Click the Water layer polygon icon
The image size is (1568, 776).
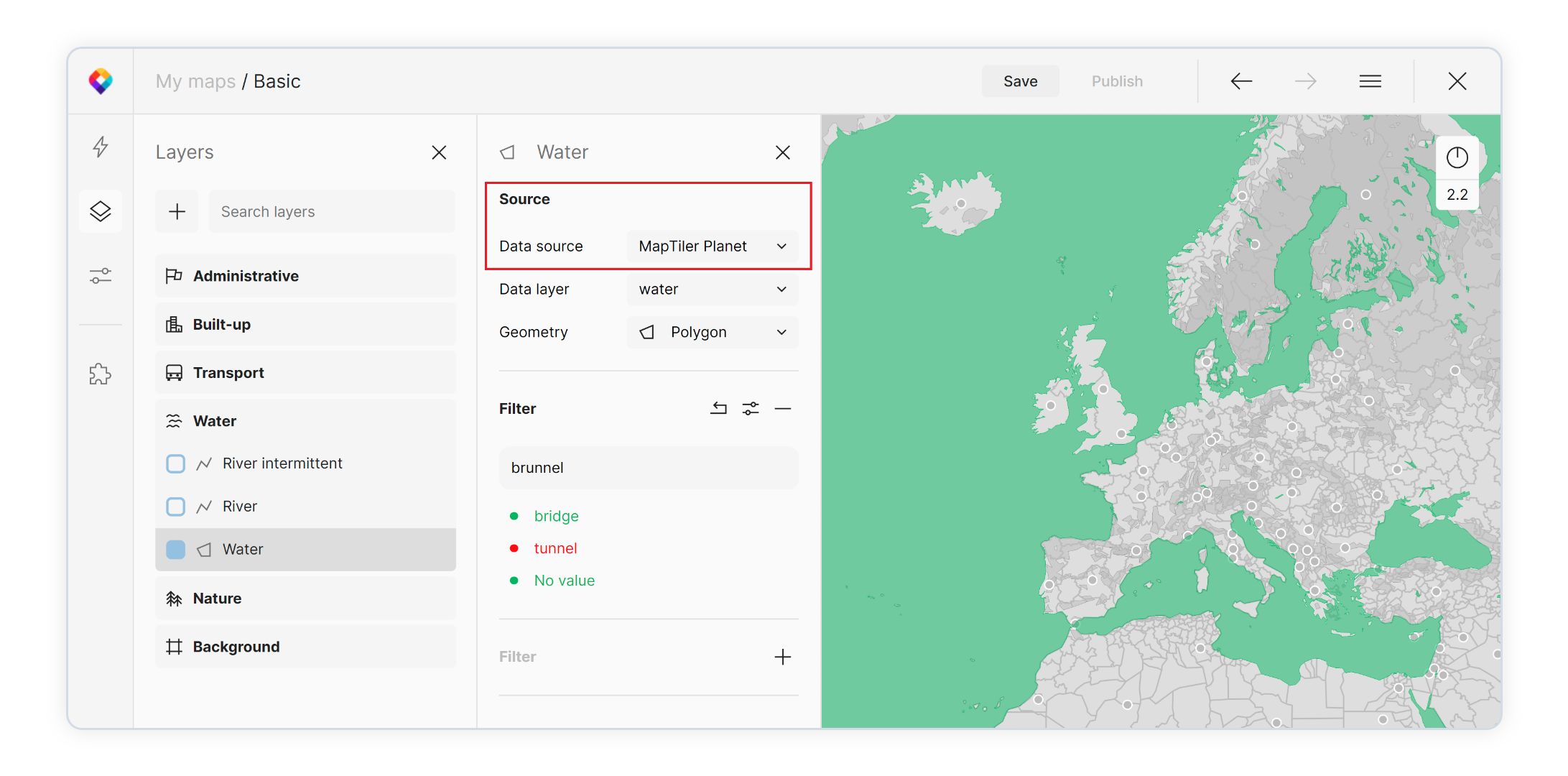click(x=204, y=550)
